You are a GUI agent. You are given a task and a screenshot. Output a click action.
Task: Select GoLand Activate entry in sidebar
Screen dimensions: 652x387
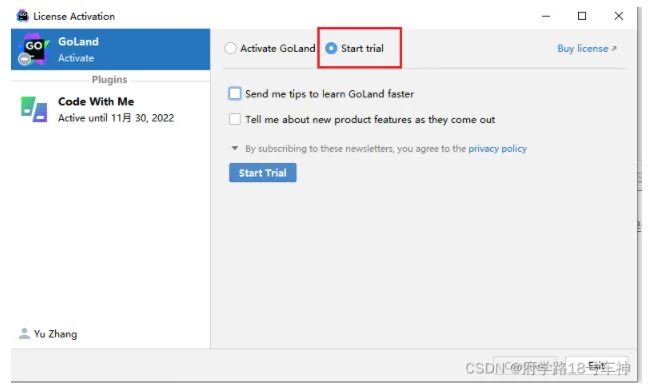pos(111,49)
